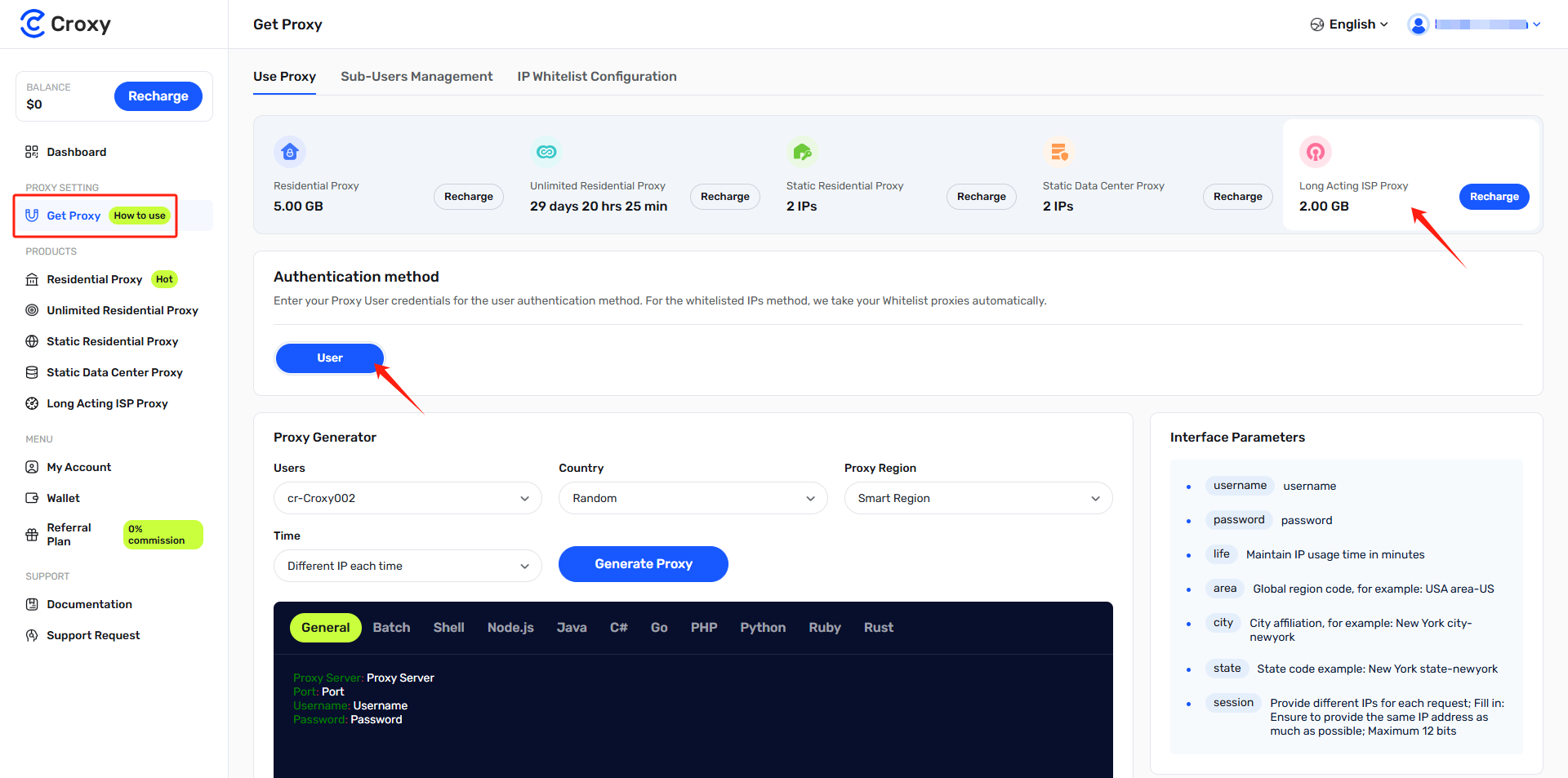This screenshot has height=778, width=1568.
Task: Click the green Static Residential Proxy card icon
Action: tap(803, 152)
